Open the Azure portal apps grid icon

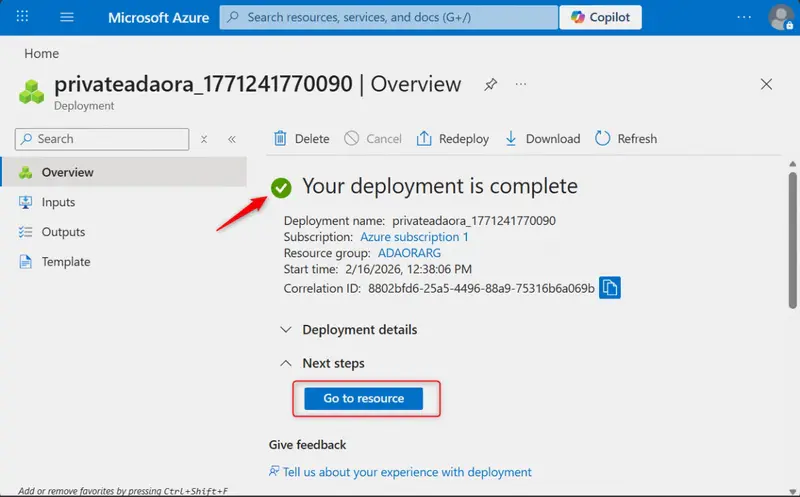tap(22, 16)
